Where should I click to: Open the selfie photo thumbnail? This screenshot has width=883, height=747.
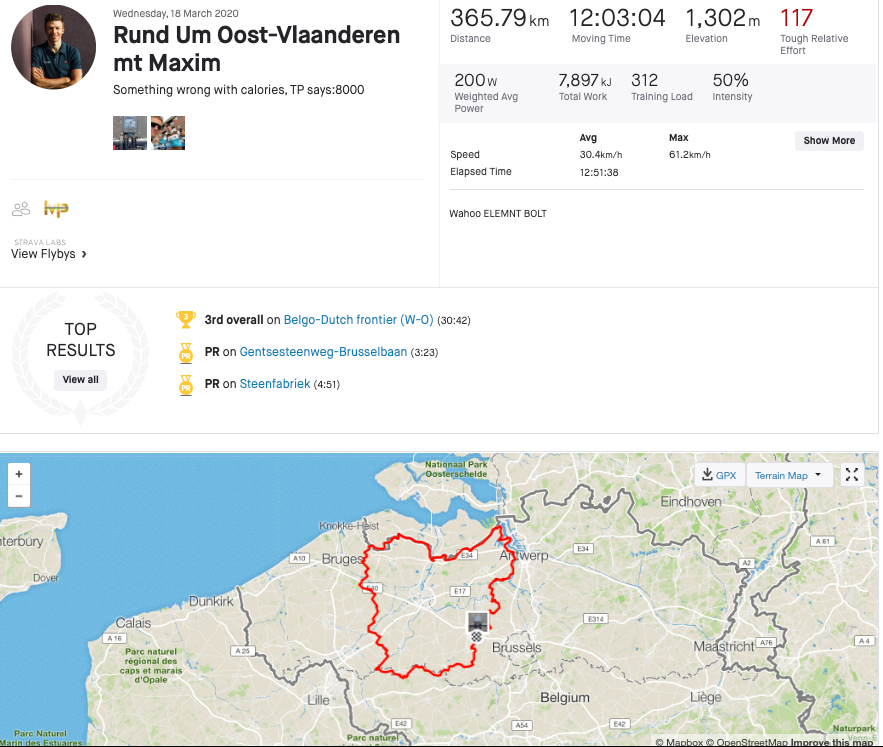168,133
